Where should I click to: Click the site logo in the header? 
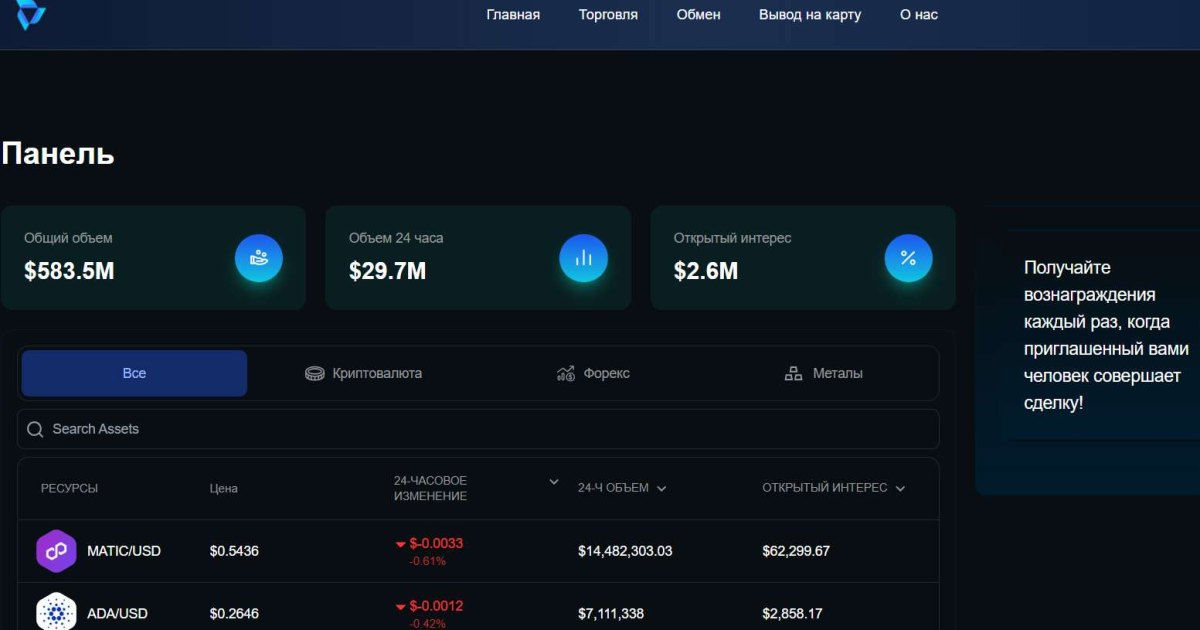coord(32,13)
